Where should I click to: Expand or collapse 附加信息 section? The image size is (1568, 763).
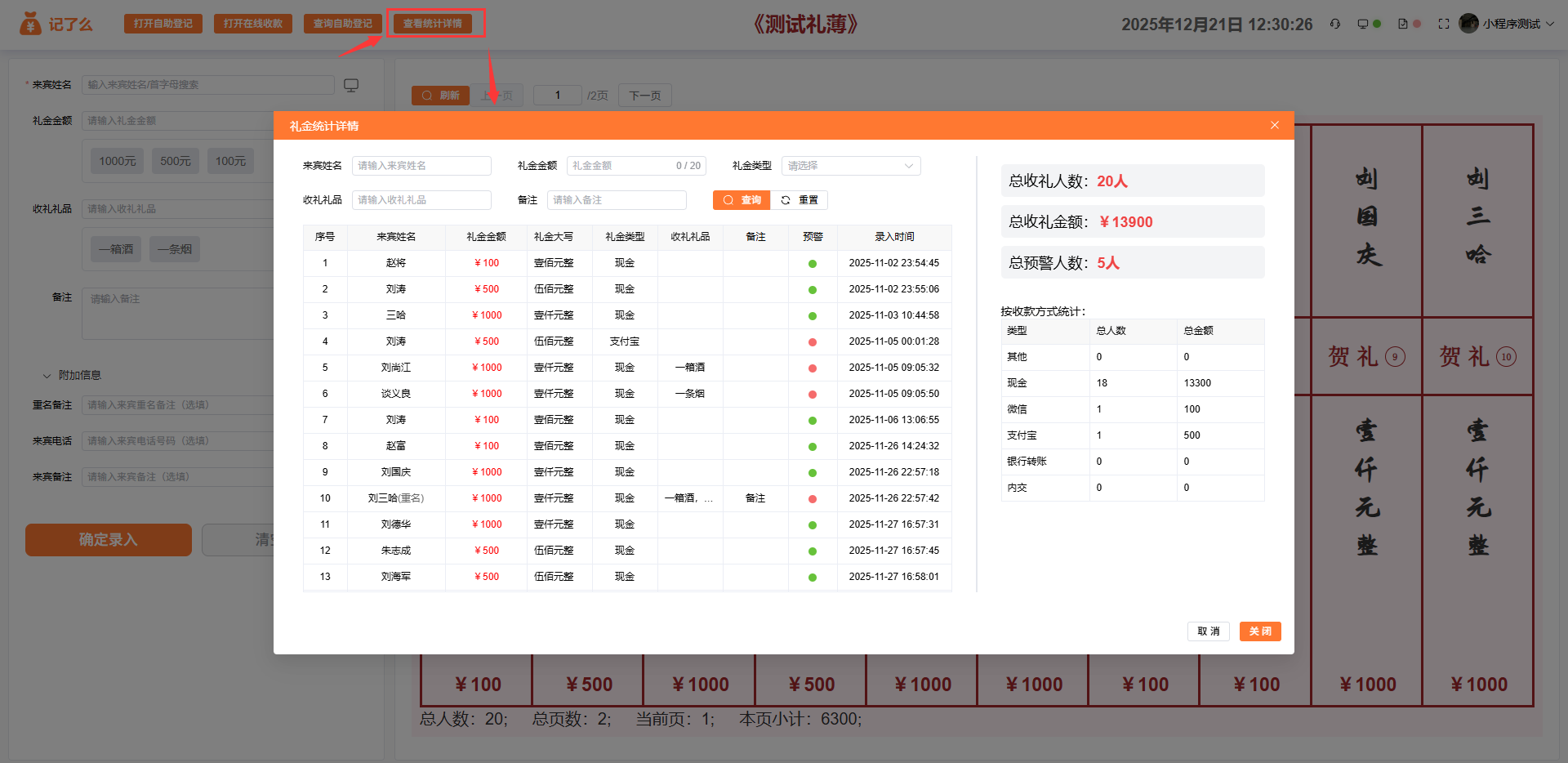coord(72,376)
